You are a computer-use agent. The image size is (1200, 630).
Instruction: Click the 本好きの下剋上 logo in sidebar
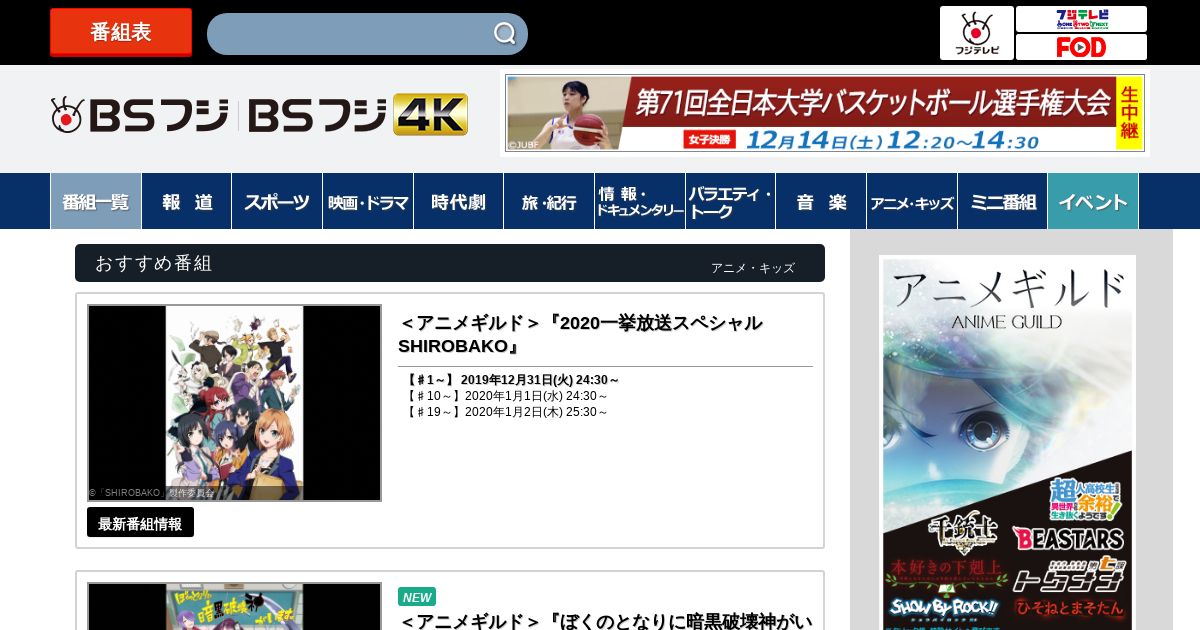[945, 573]
